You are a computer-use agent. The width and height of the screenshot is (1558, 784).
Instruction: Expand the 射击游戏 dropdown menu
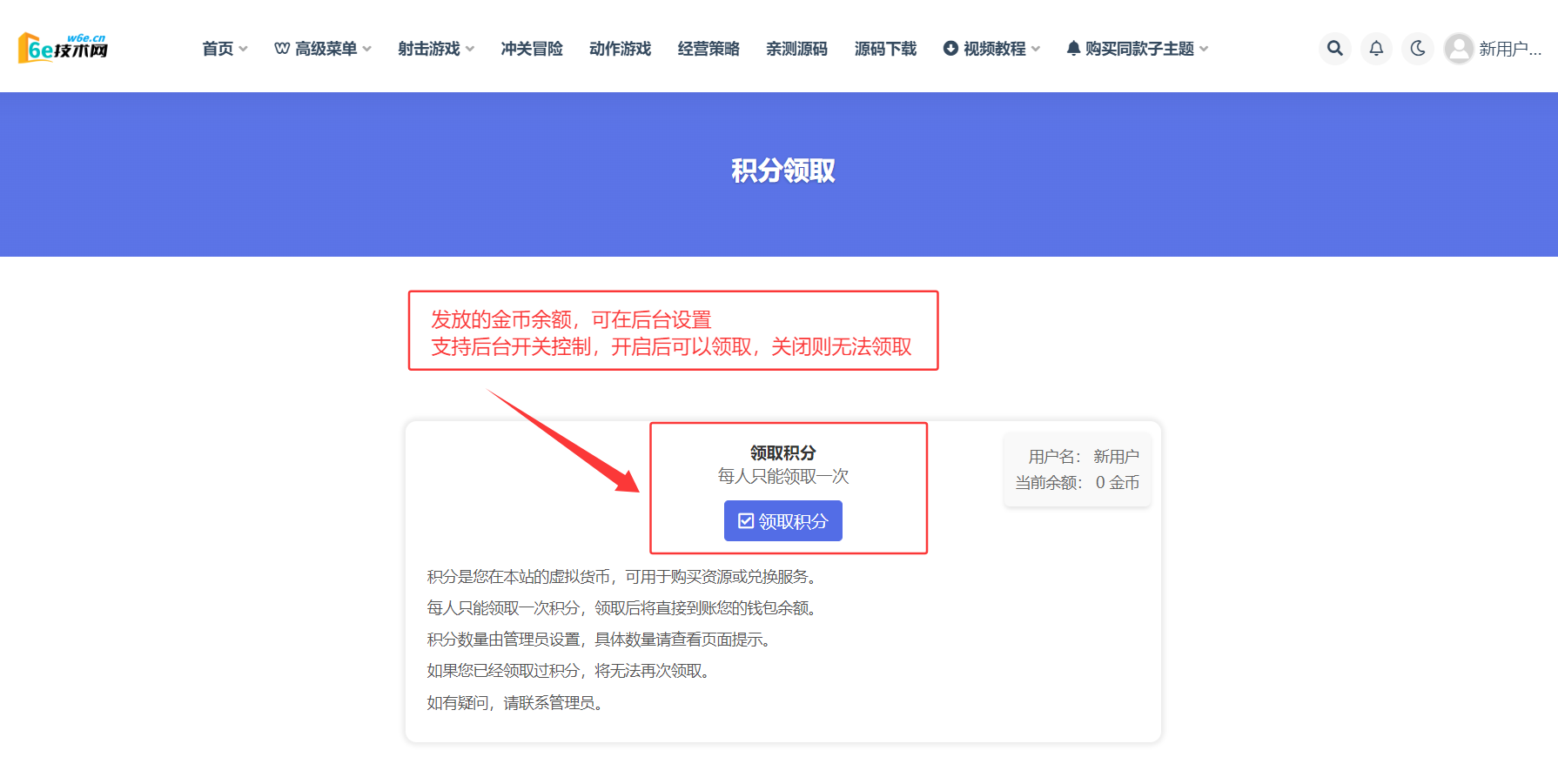click(x=436, y=49)
